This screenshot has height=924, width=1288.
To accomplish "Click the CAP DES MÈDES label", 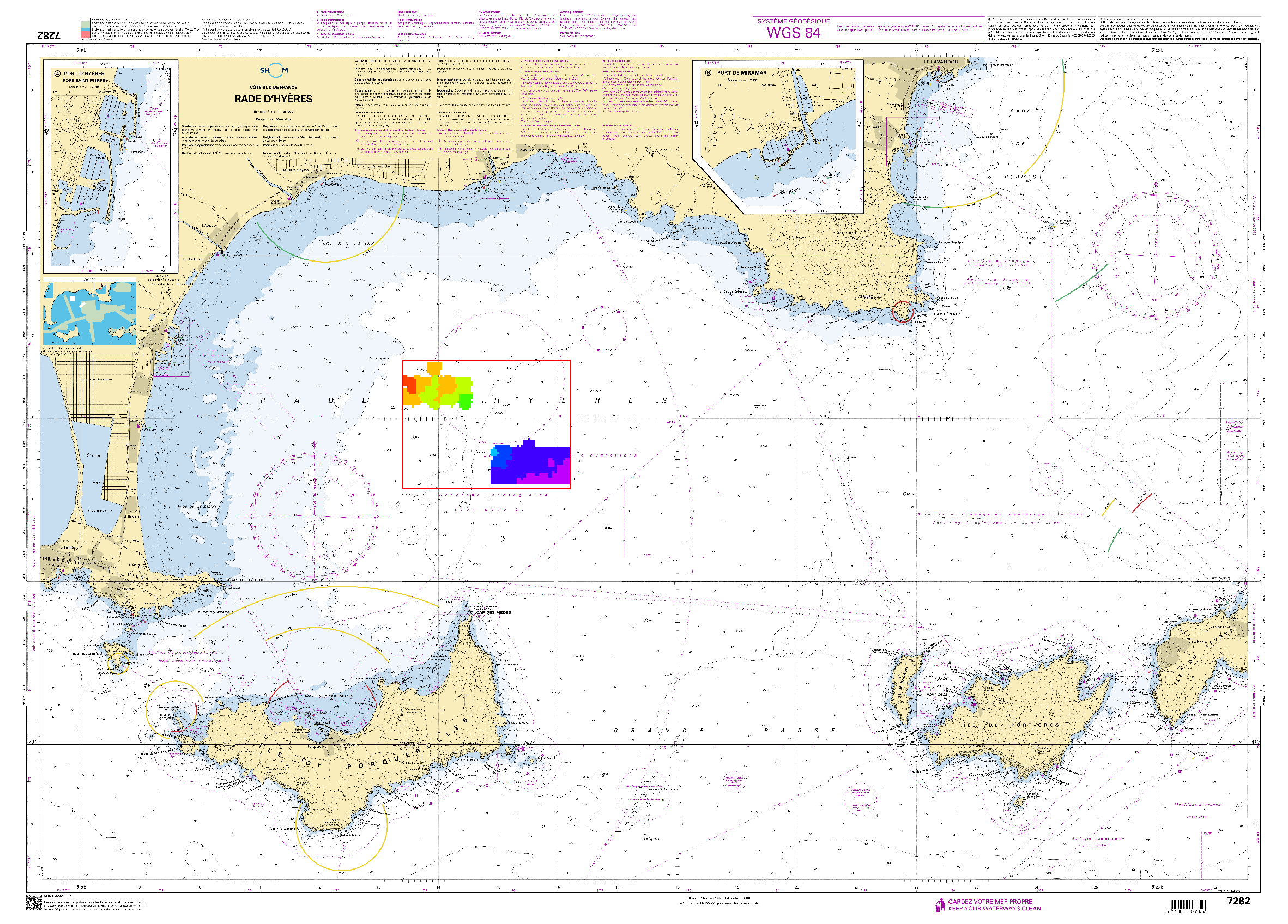I will click(493, 613).
